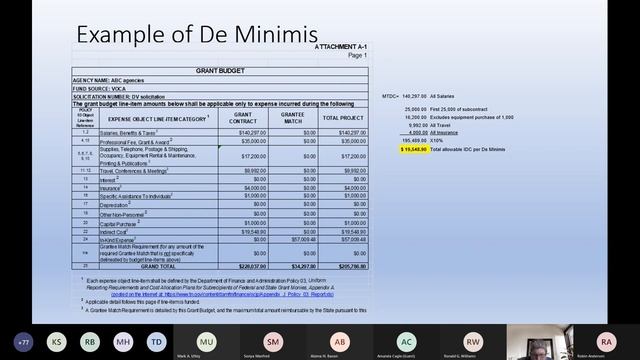The image size is (640, 360).
Task: Click 'FUND SOURCE: VOCA' row
Action: 220,89
